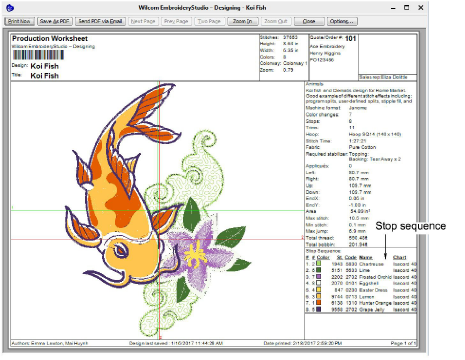465x360 pixels.
Task: Maximize the Wilcom EmbroideryStudio window
Action: pyautogui.click(x=406, y=8)
